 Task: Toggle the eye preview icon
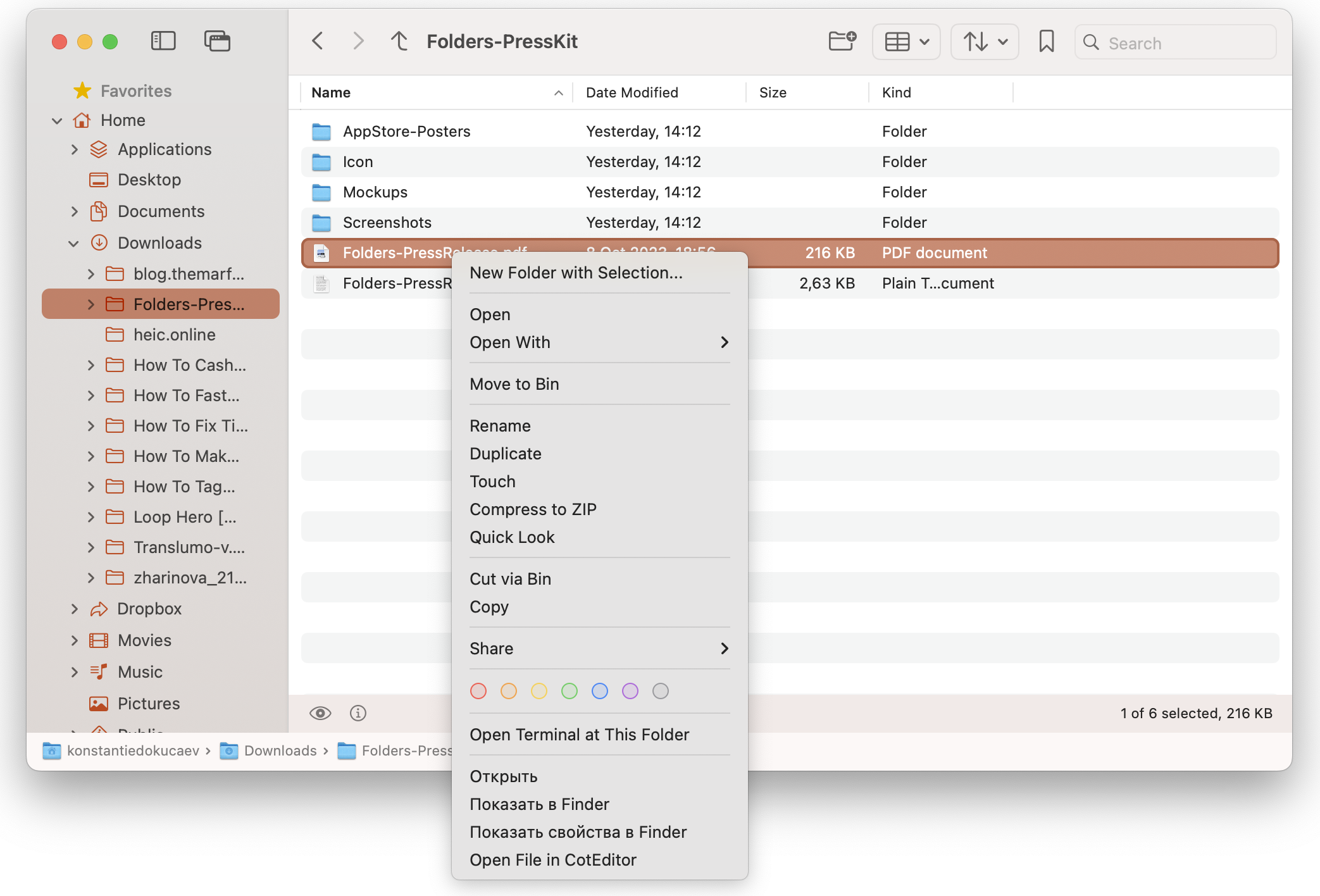point(320,713)
